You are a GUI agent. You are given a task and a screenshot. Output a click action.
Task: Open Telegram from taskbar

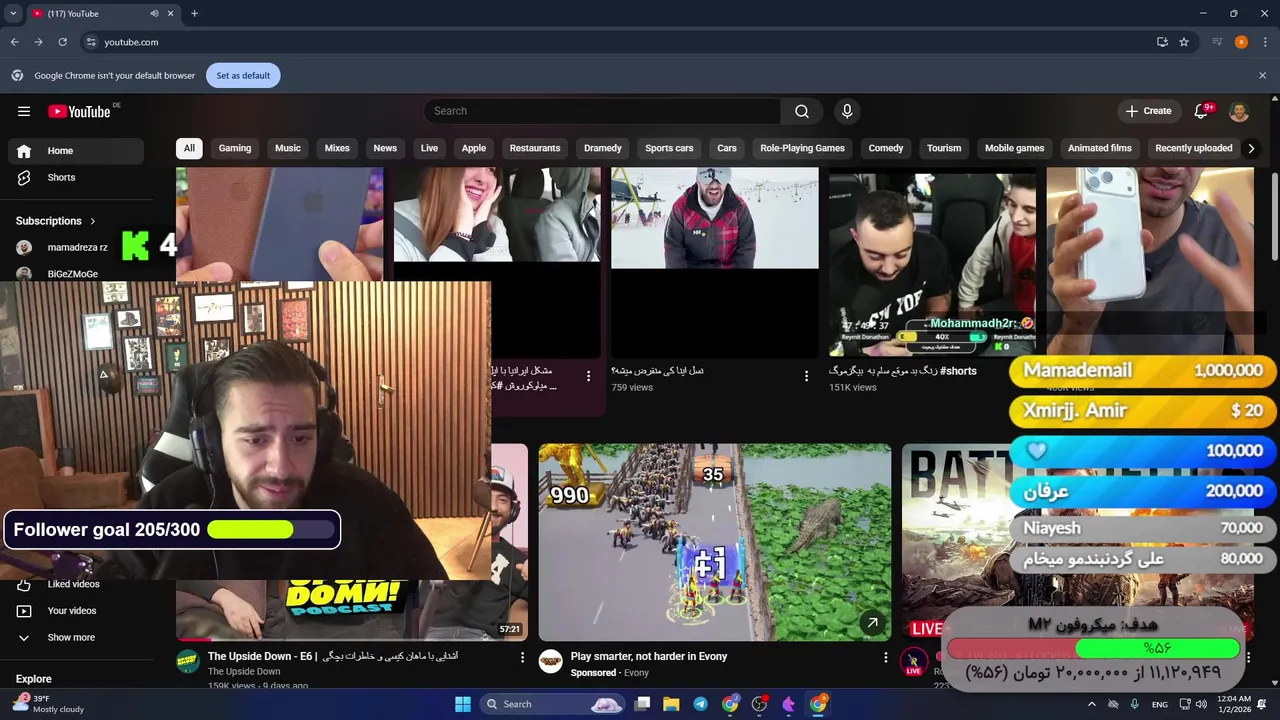click(700, 704)
